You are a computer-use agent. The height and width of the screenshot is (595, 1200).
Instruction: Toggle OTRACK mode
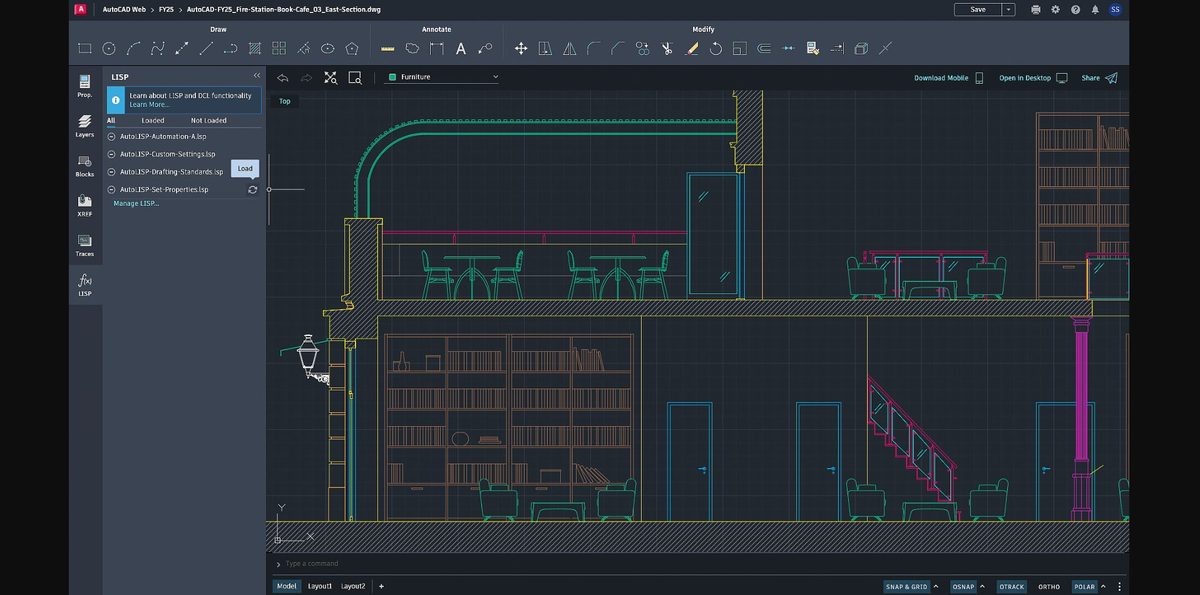tap(1012, 587)
